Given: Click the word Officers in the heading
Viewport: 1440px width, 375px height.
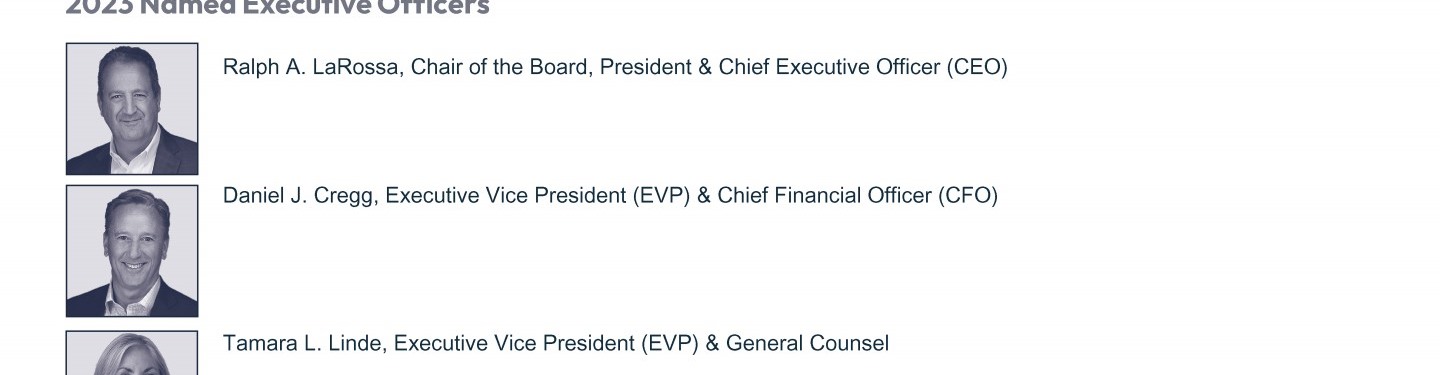Looking at the screenshot, I should (x=432, y=8).
